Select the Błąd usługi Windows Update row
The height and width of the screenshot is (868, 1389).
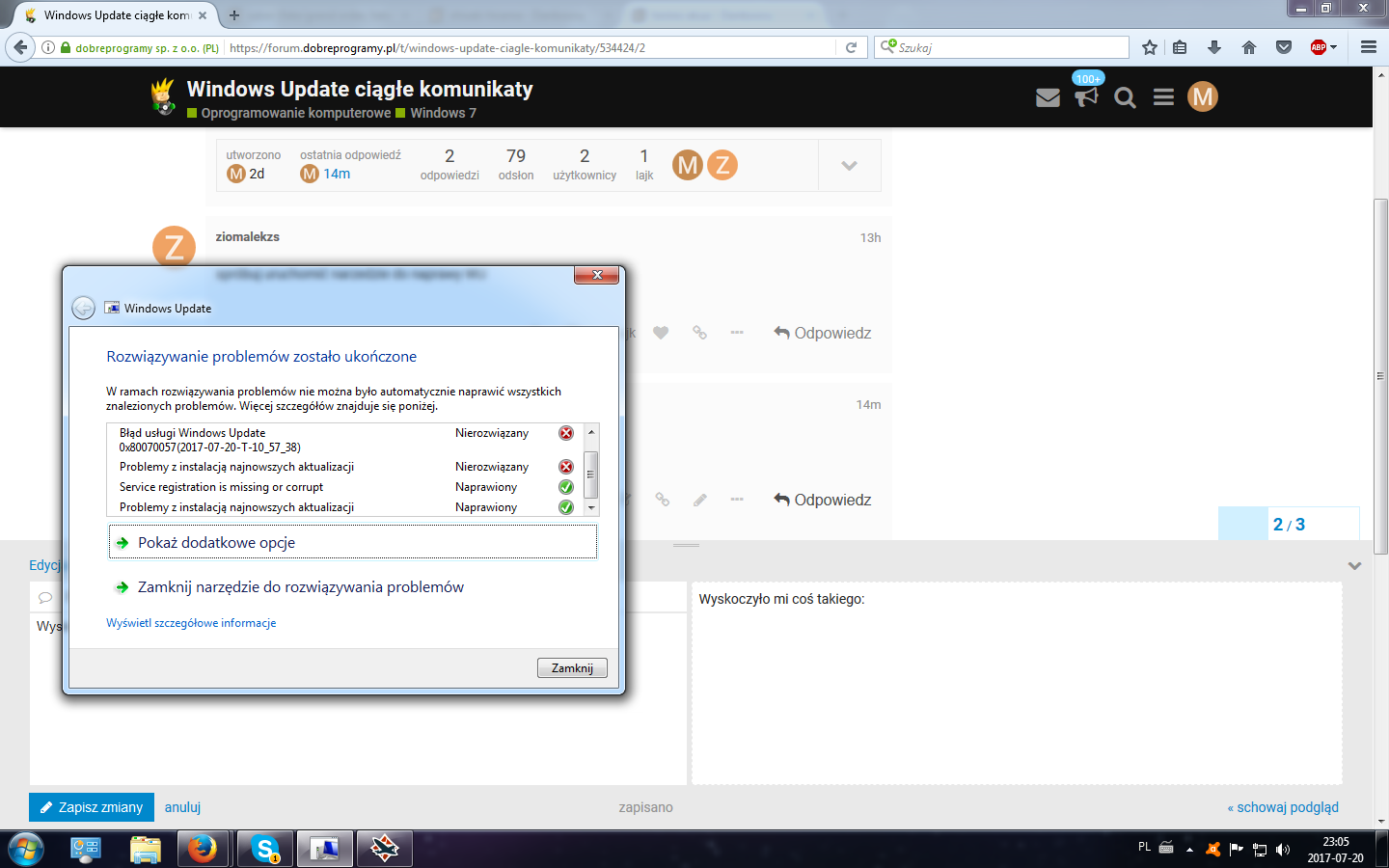[345, 440]
